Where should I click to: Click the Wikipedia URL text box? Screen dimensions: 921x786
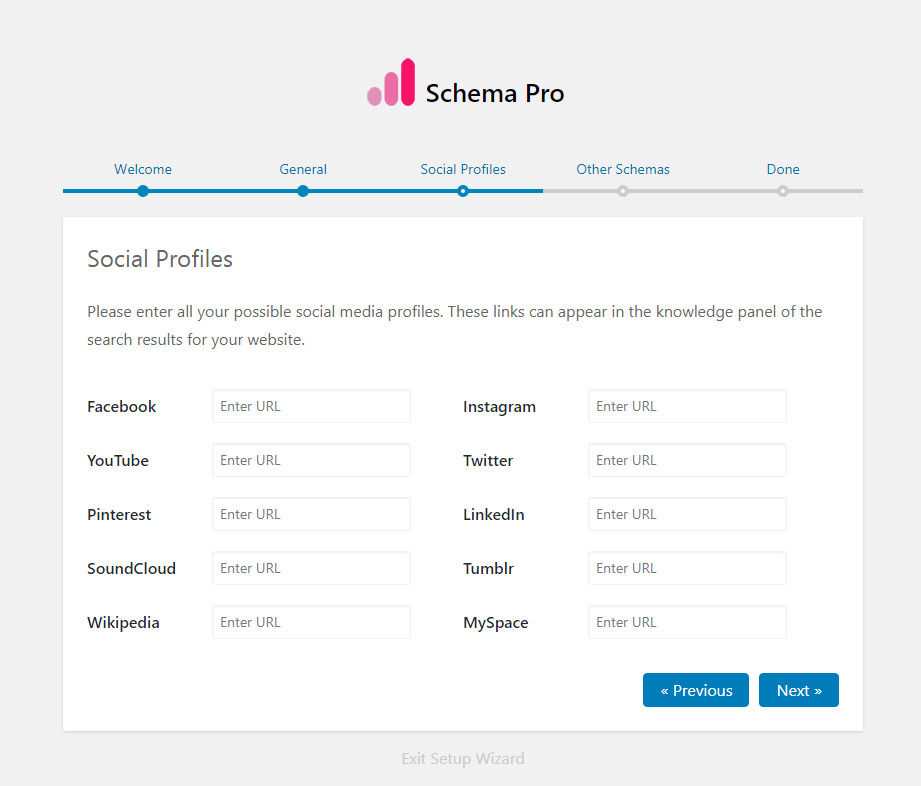pyautogui.click(x=311, y=623)
